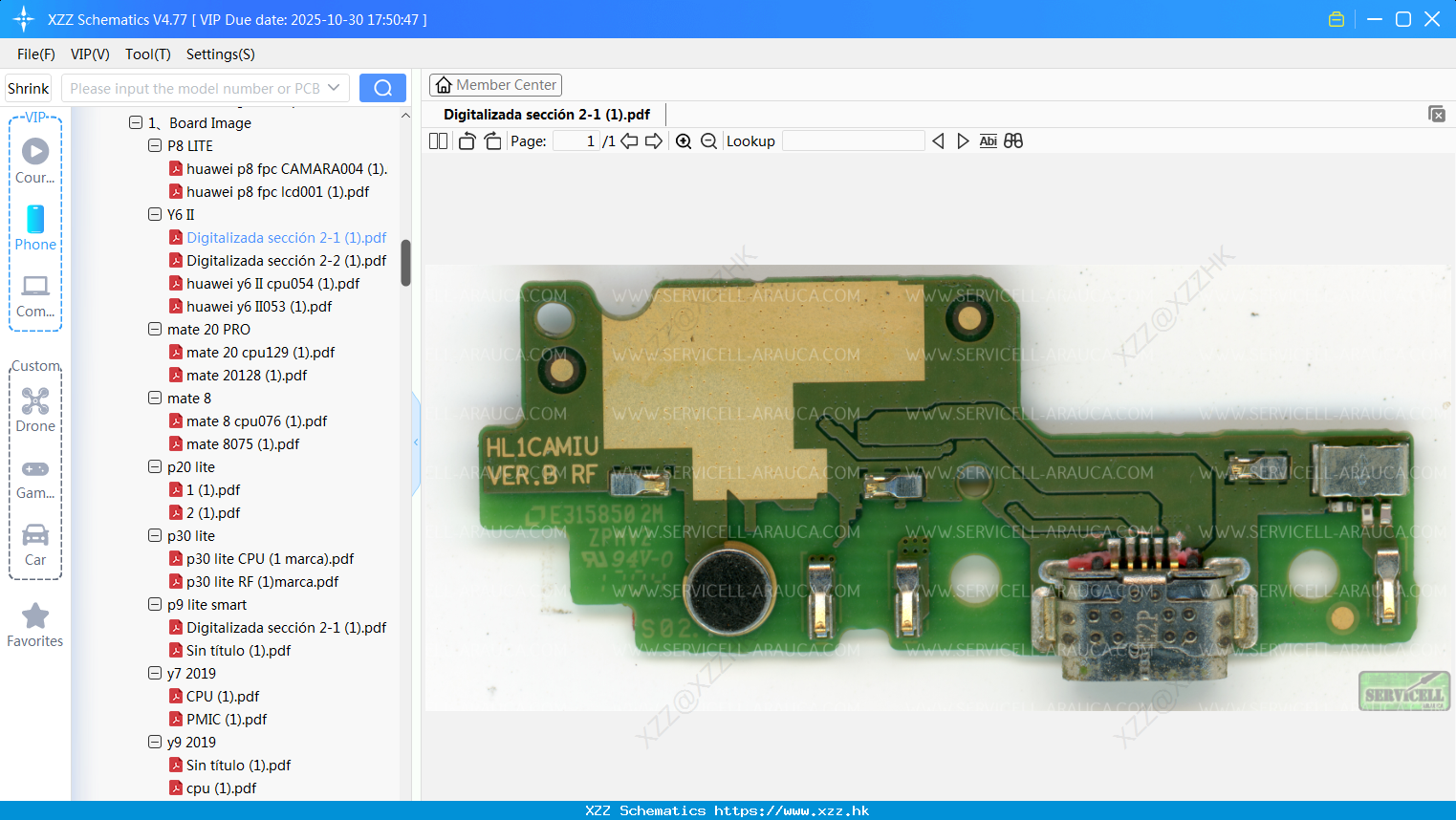Image resolution: width=1456 pixels, height=820 pixels.
Task: Go to the next page arrow
Action: click(x=654, y=141)
